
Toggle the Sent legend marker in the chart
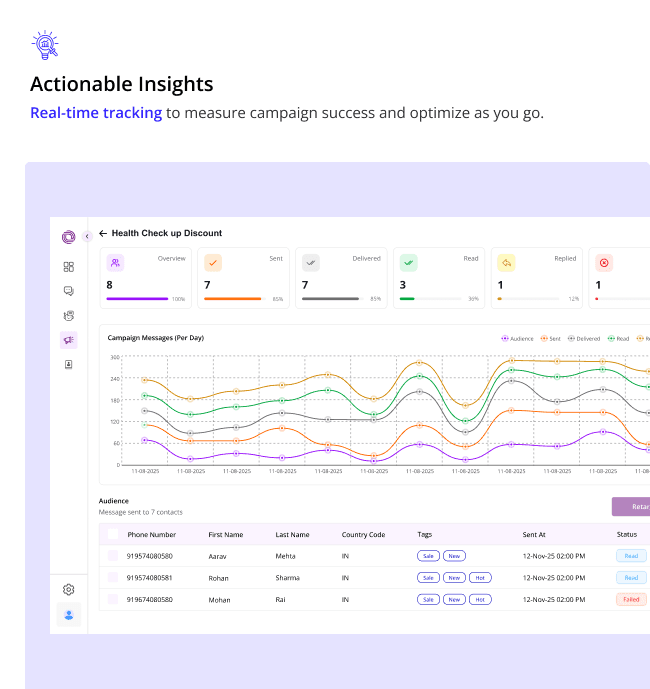(x=544, y=338)
